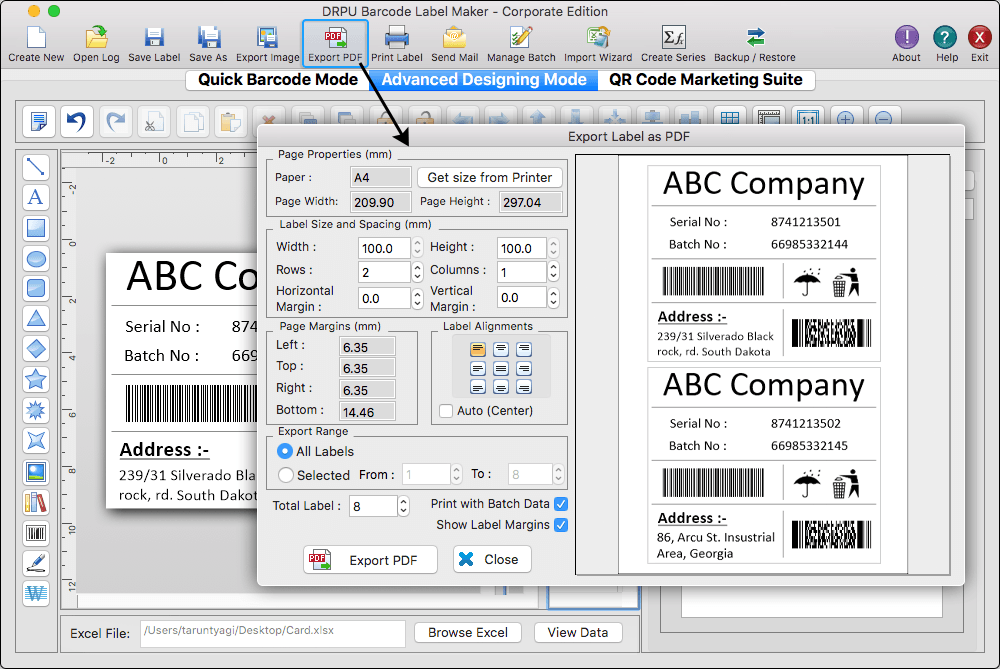Select top-left label alignment option

pyautogui.click(x=478, y=349)
